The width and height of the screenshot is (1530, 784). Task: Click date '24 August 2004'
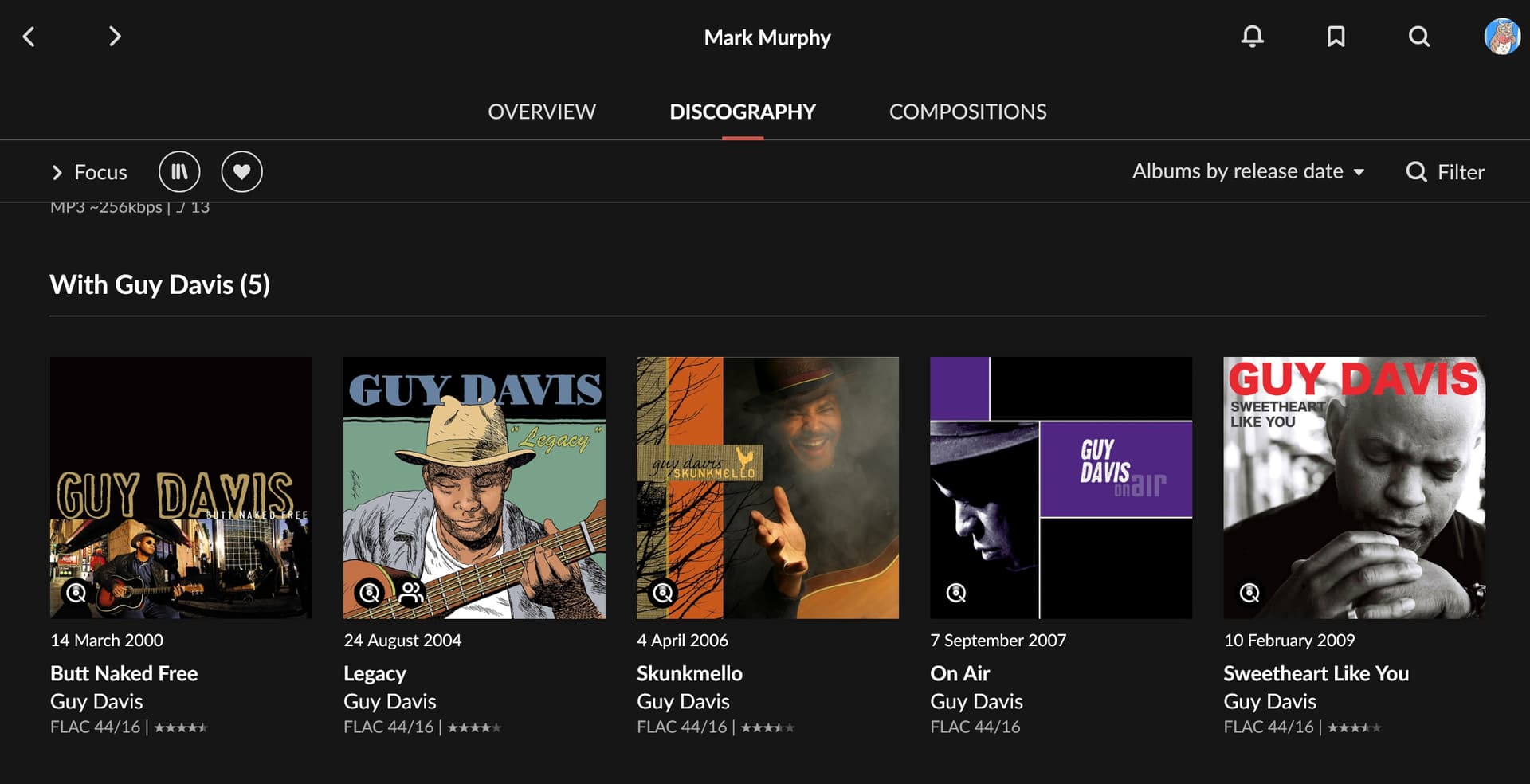click(x=402, y=641)
